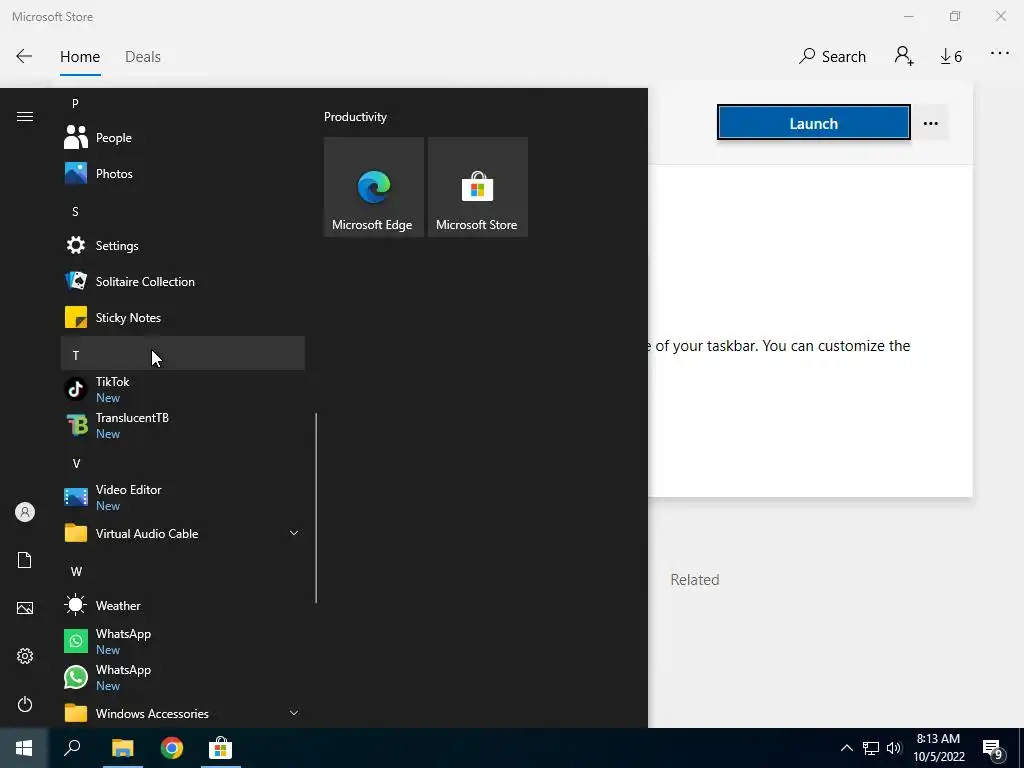Click Search in the Store toolbar
The width and height of the screenshot is (1024, 768).
click(x=832, y=57)
